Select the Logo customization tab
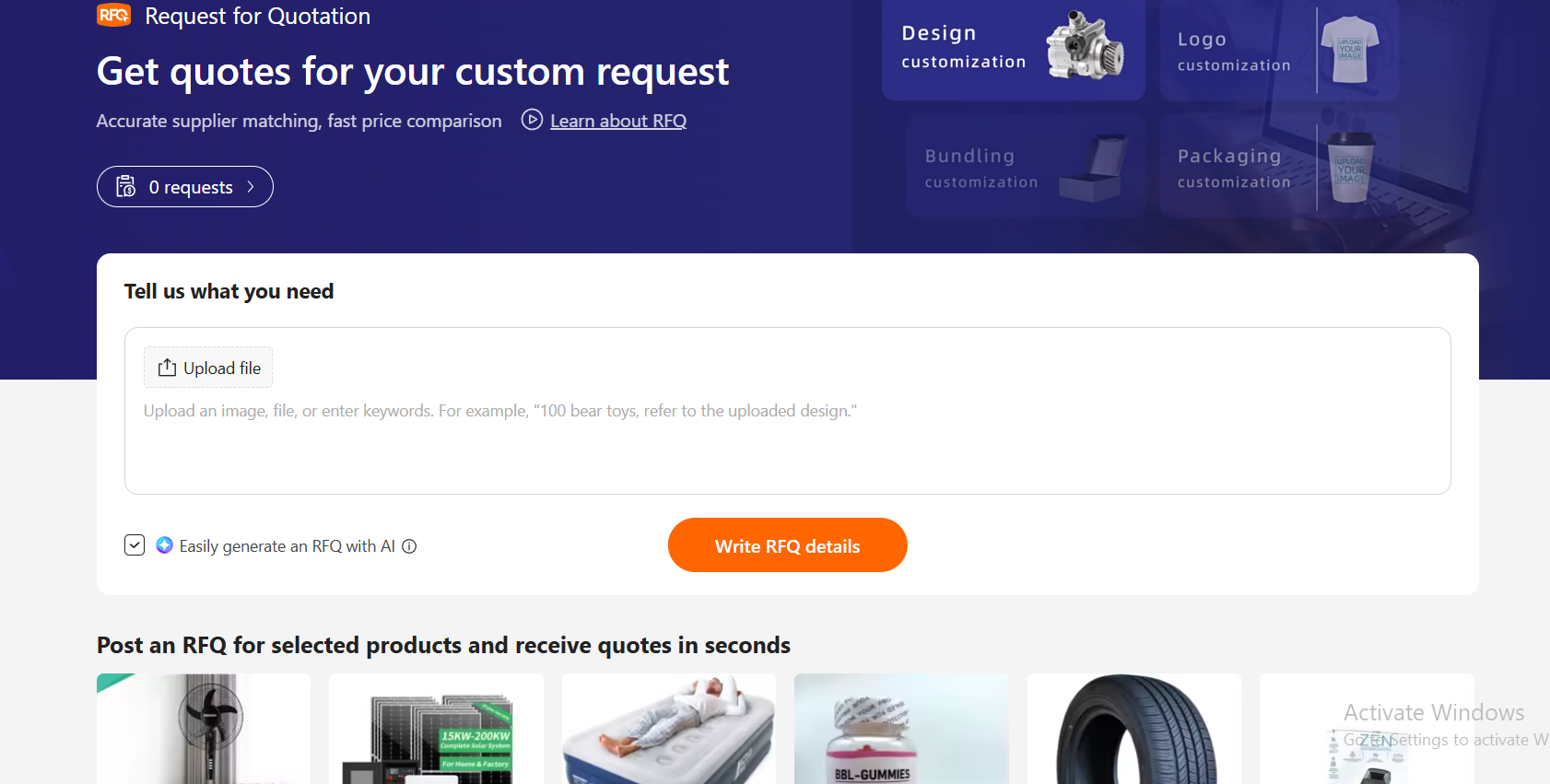1550x784 pixels. [1279, 51]
